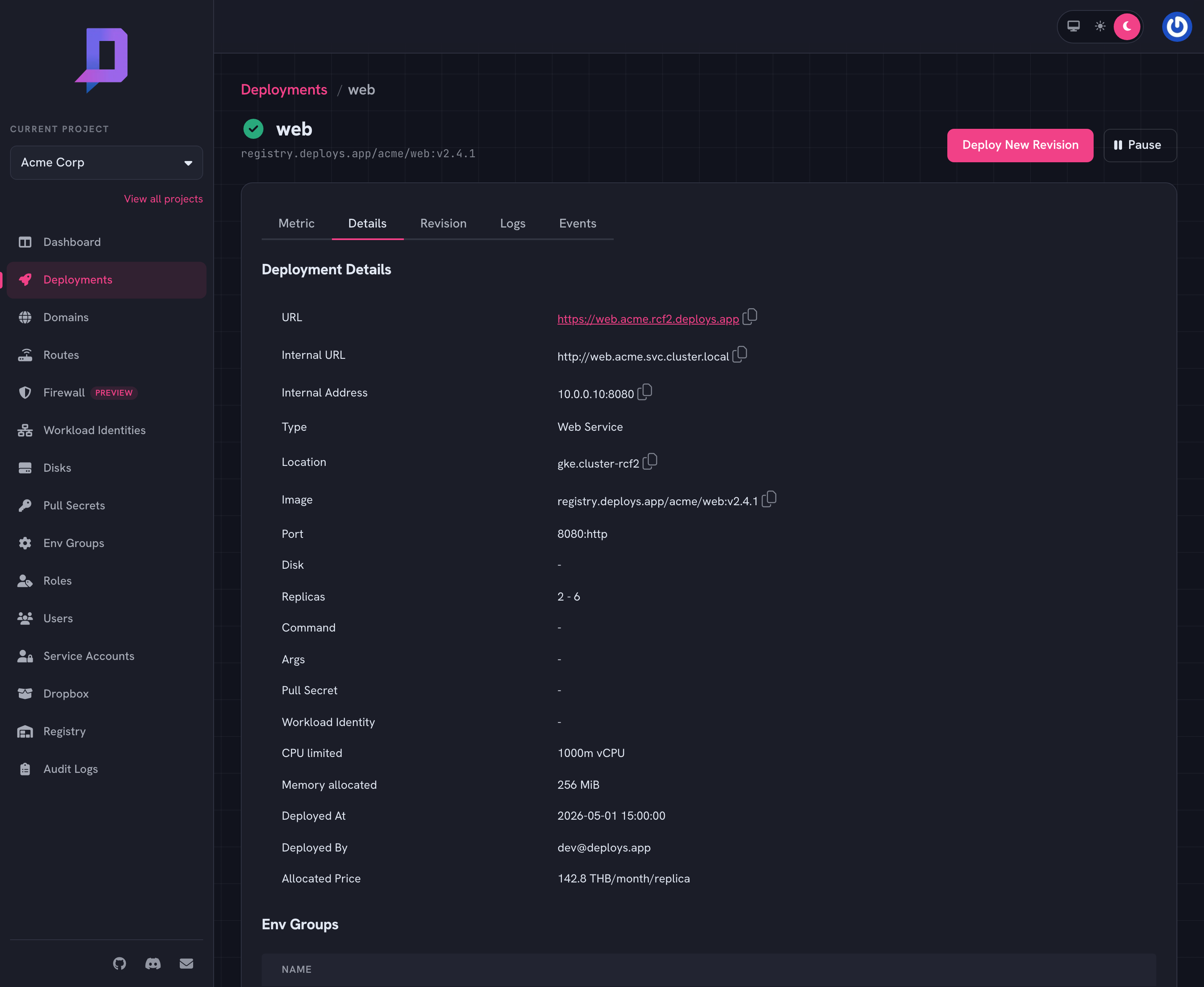Open the Discord link icon
Screen dimensions: 1204x987
[153, 963]
